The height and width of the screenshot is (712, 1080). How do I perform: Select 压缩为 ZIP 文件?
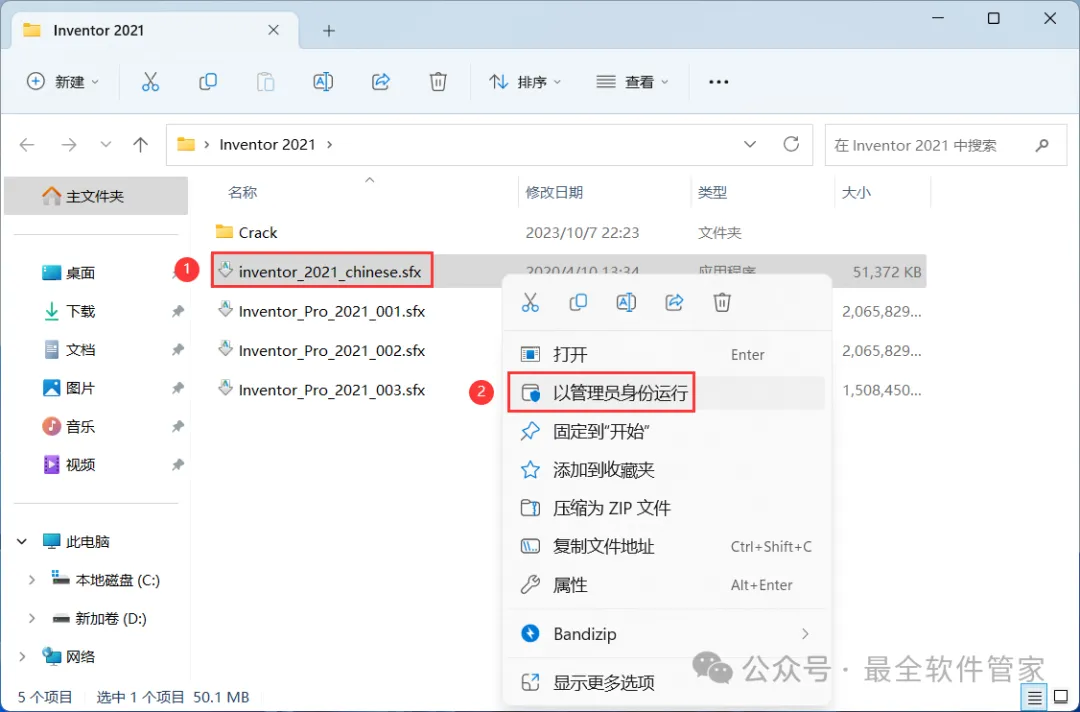667,508
